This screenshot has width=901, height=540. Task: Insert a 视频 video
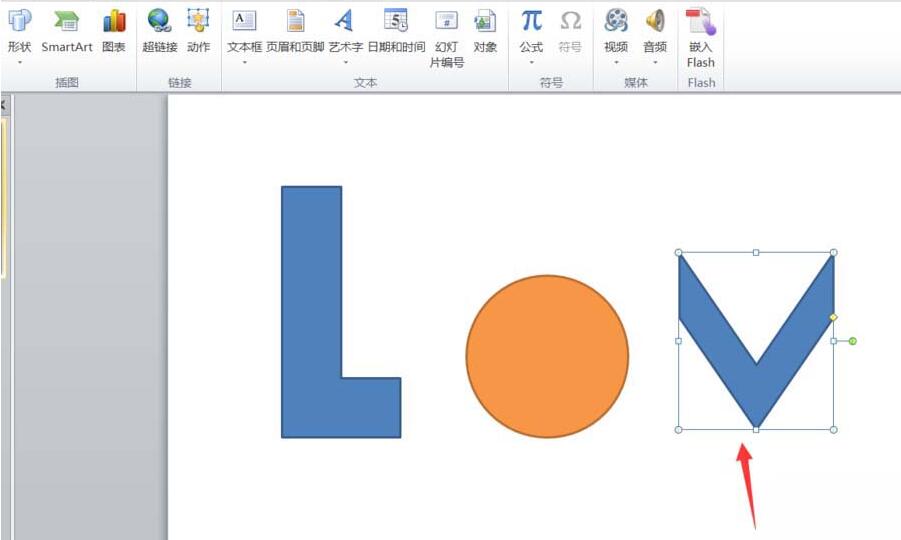pos(616,32)
